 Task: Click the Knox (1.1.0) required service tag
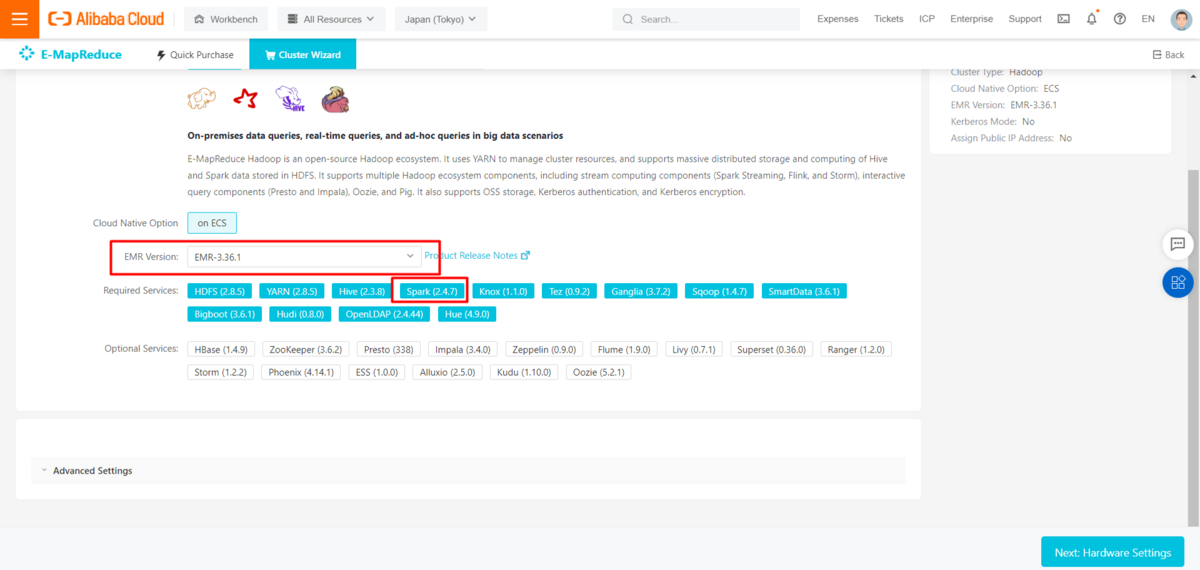pyautogui.click(x=503, y=291)
